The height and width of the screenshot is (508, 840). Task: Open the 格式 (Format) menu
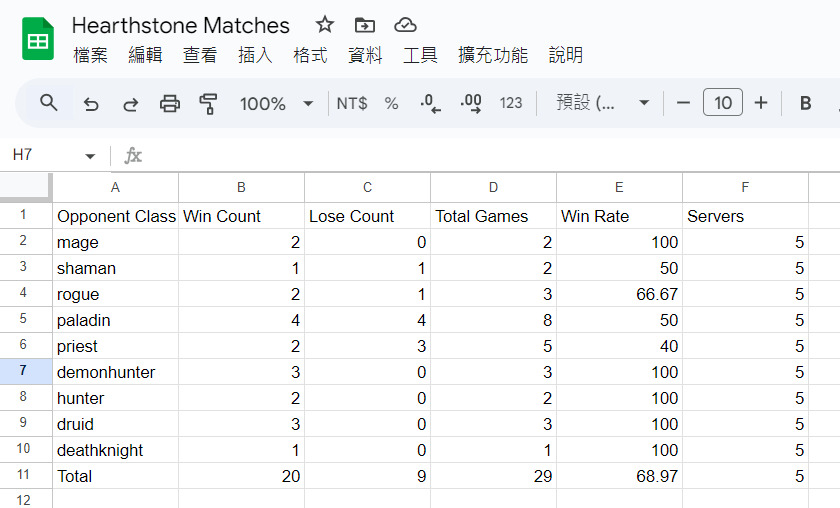click(310, 55)
